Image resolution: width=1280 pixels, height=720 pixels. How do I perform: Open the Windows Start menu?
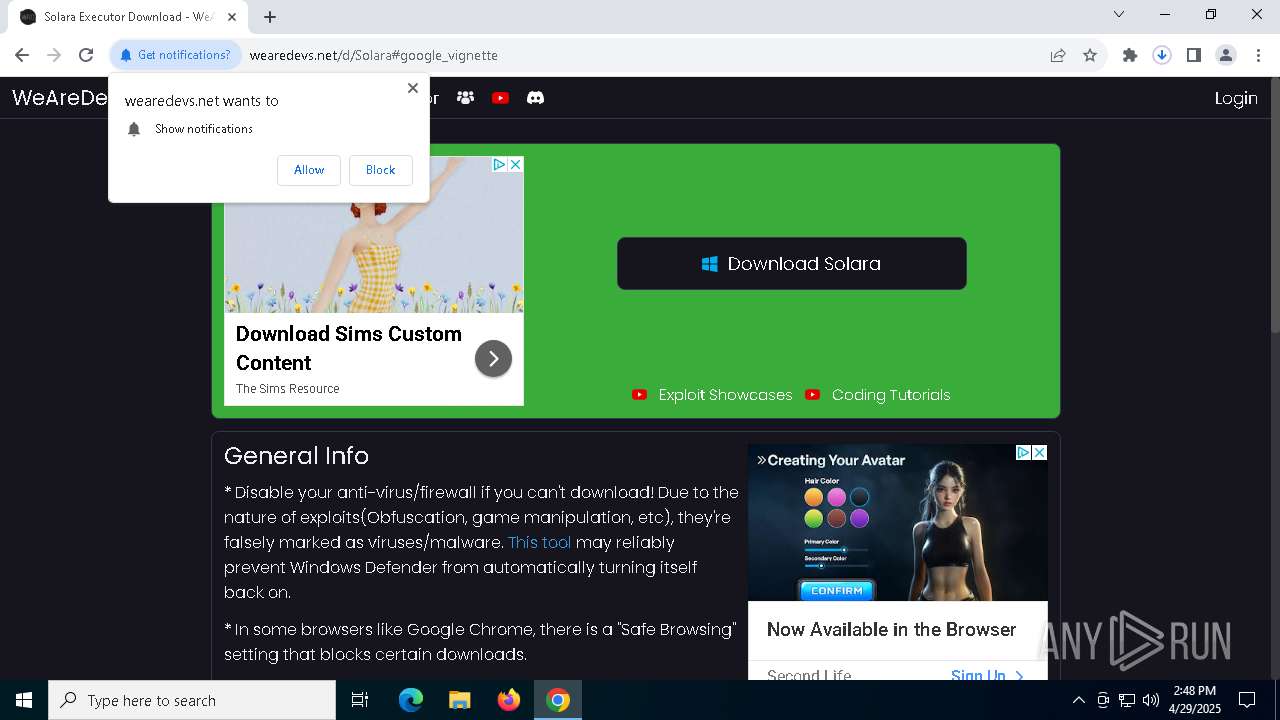click(x=24, y=700)
